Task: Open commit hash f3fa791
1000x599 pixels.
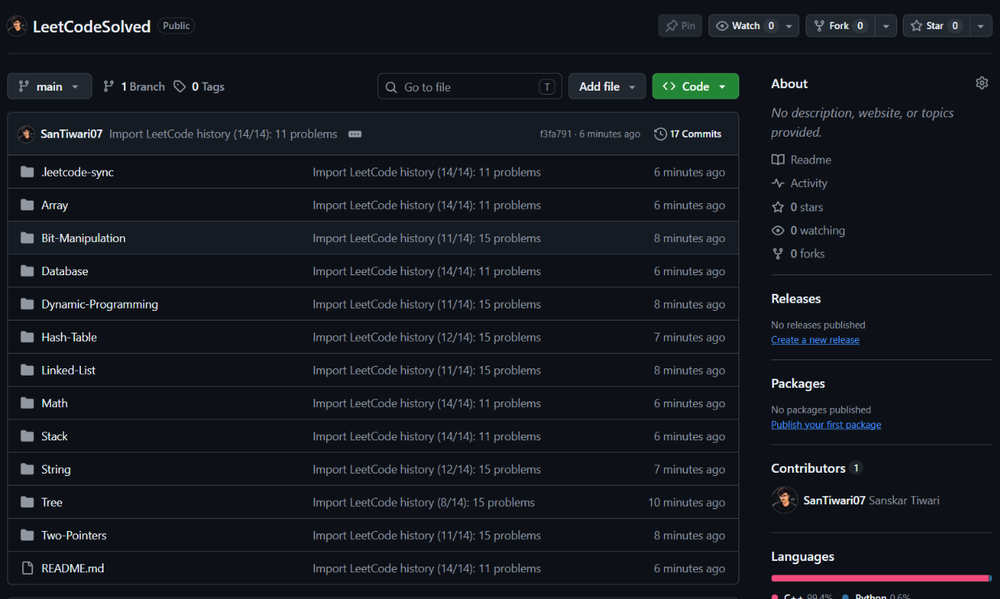Action: tap(555, 134)
